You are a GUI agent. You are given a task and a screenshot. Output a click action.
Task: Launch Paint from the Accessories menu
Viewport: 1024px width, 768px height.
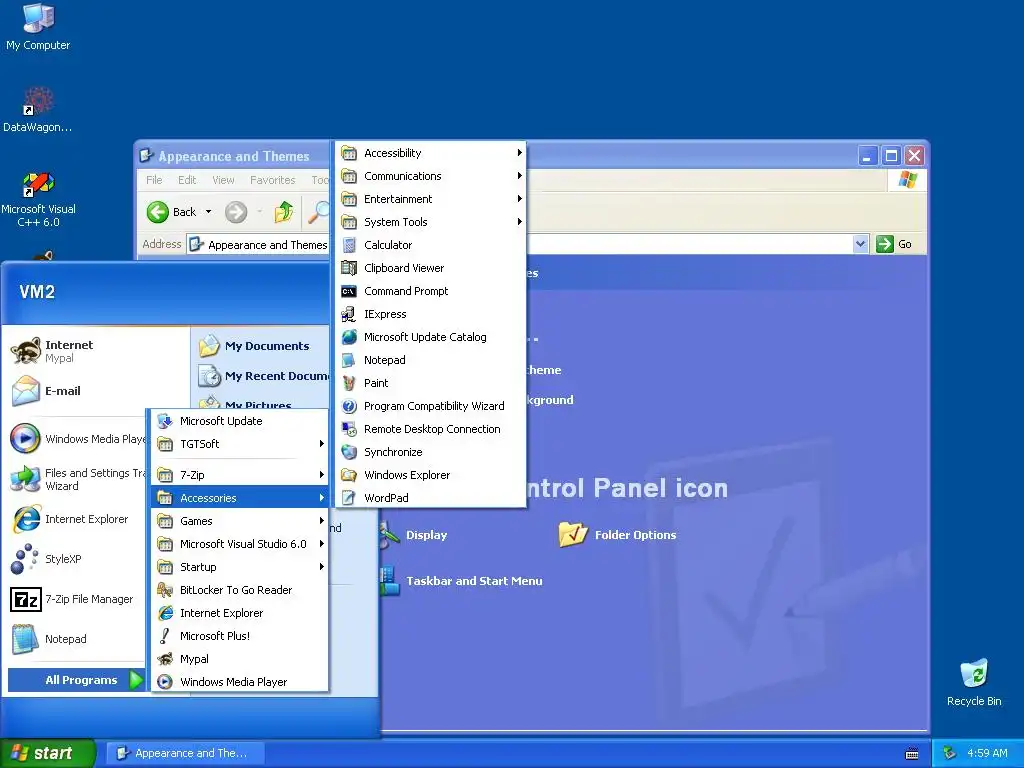[430, 383]
